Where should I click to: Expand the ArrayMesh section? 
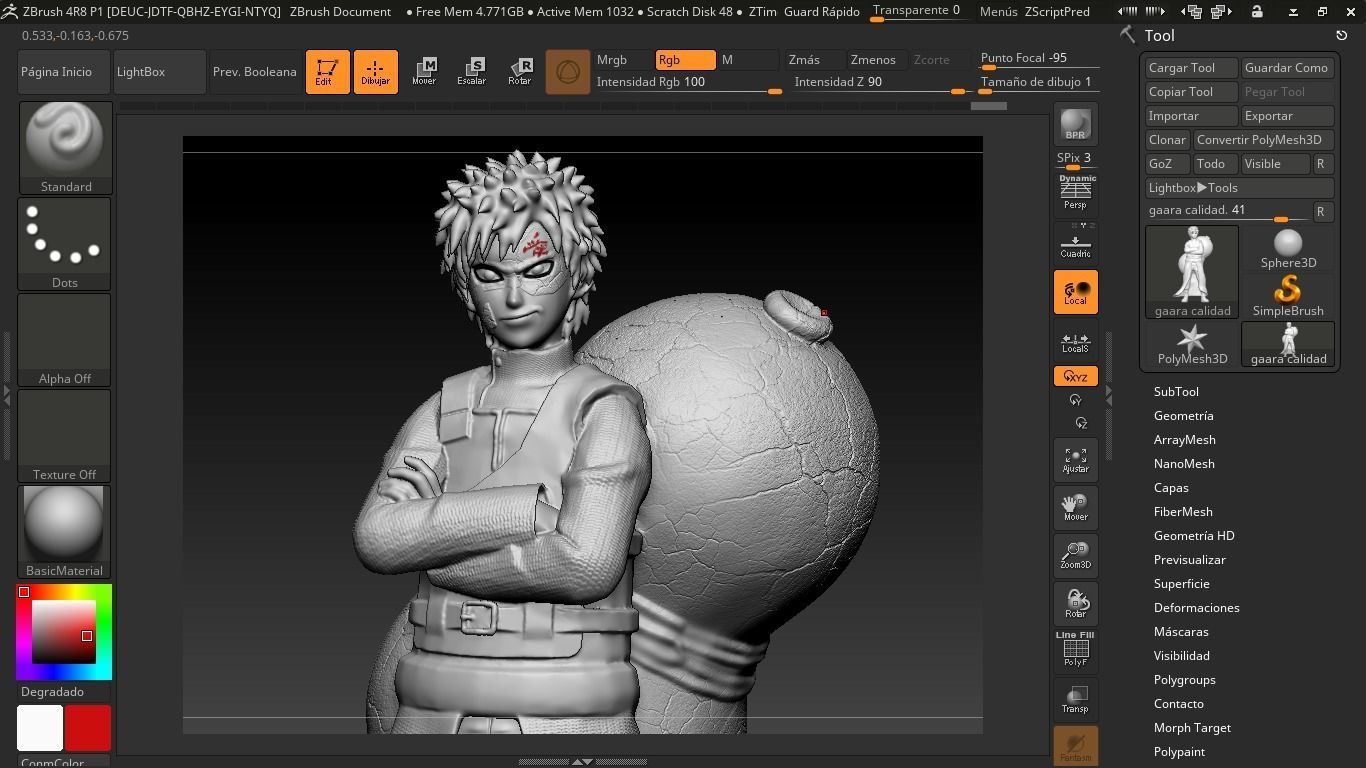point(1184,440)
